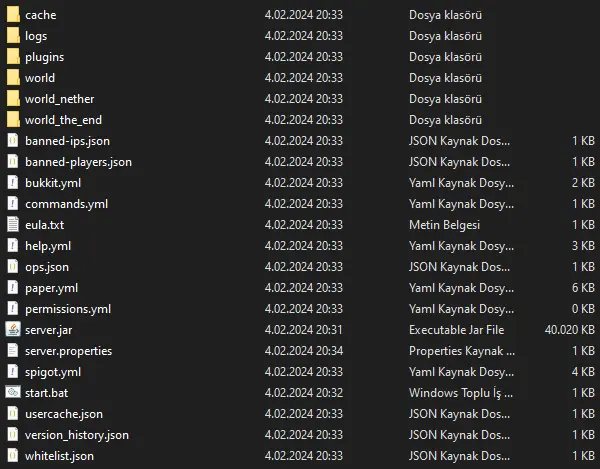Click Yaml Kaynak type of commands.yml row

[461, 204]
